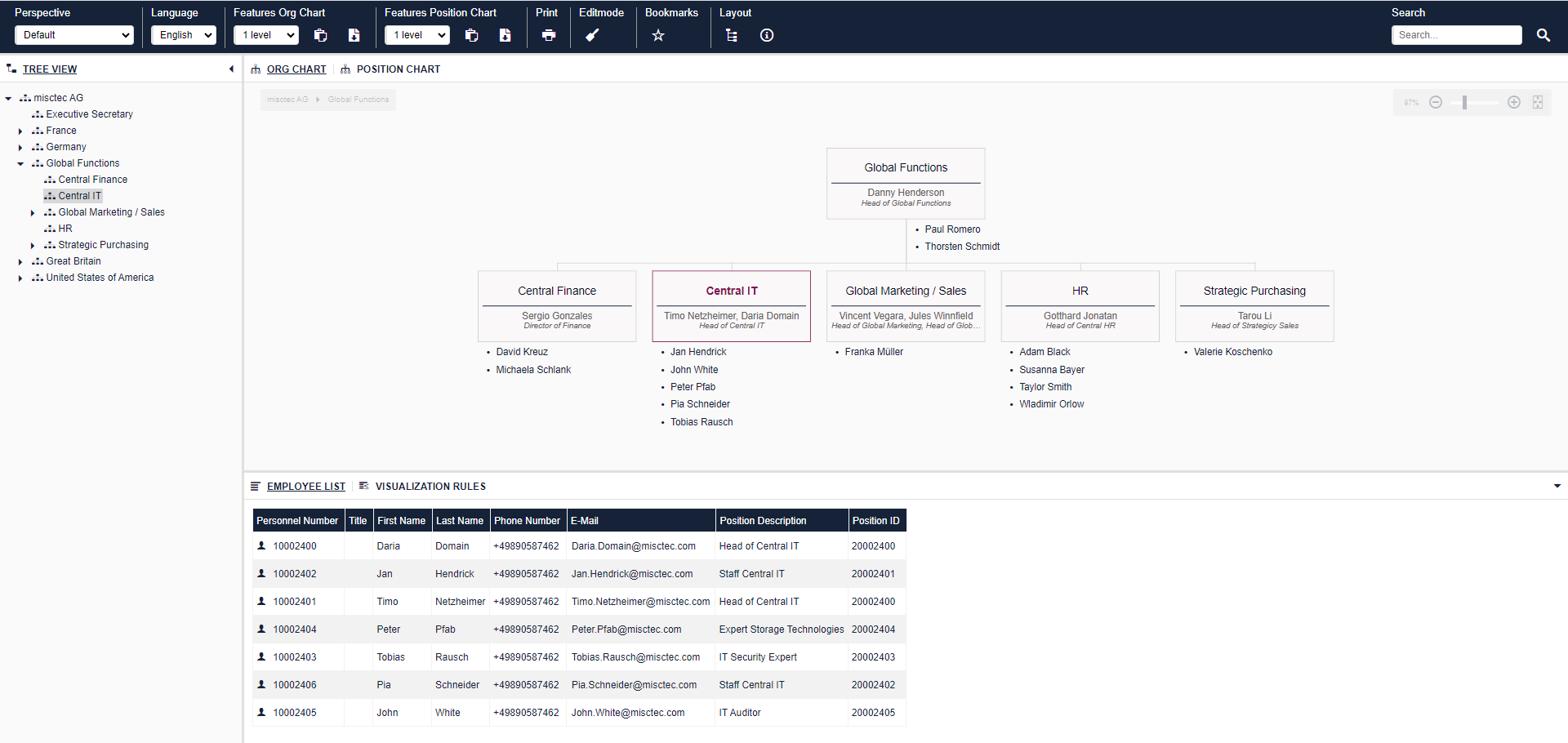1568x743 pixels.
Task: Click the Position Chart copy-to-clipboard icon
Action: [472, 35]
